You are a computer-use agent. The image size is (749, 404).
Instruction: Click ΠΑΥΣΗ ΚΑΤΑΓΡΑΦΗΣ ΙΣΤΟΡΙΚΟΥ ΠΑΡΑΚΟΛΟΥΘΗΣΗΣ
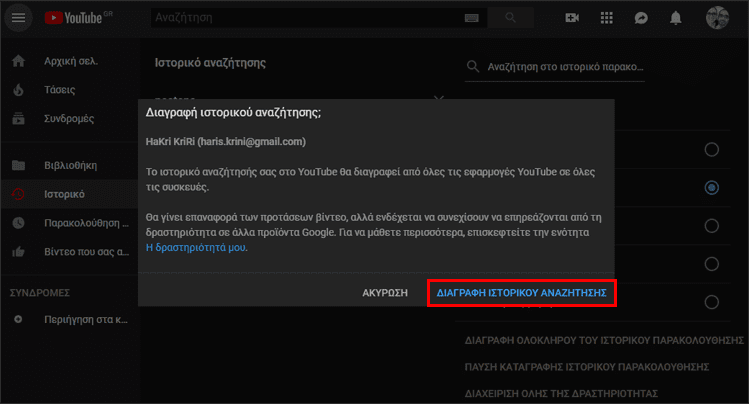587,367
